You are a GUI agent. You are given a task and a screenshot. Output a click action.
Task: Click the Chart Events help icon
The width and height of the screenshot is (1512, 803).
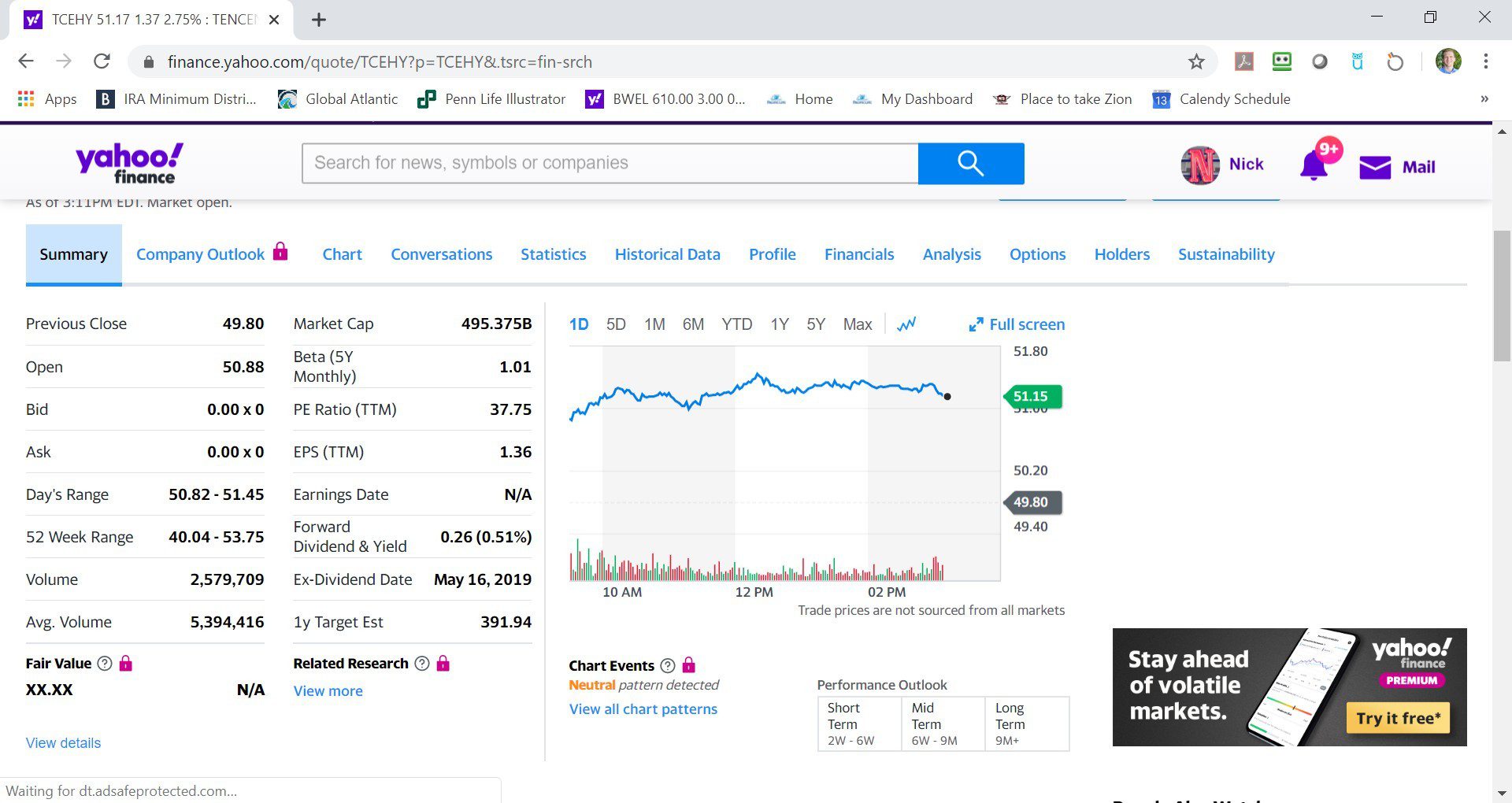pyautogui.click(x=667, y=666)
